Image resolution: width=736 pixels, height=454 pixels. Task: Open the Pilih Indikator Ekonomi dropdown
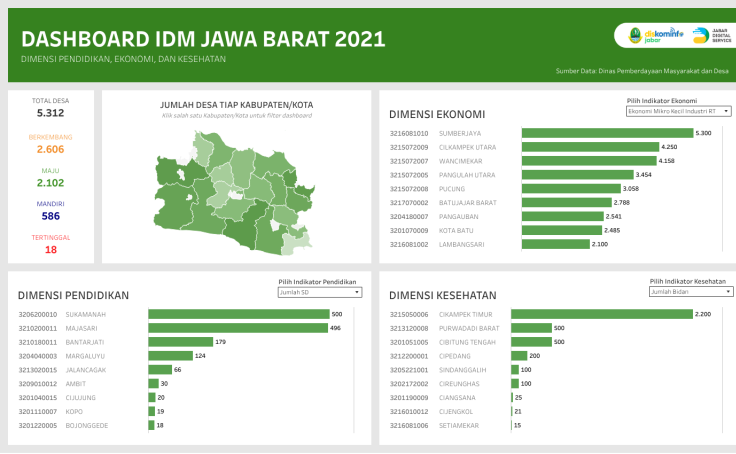pyautogui.click(x=678, y=112)
